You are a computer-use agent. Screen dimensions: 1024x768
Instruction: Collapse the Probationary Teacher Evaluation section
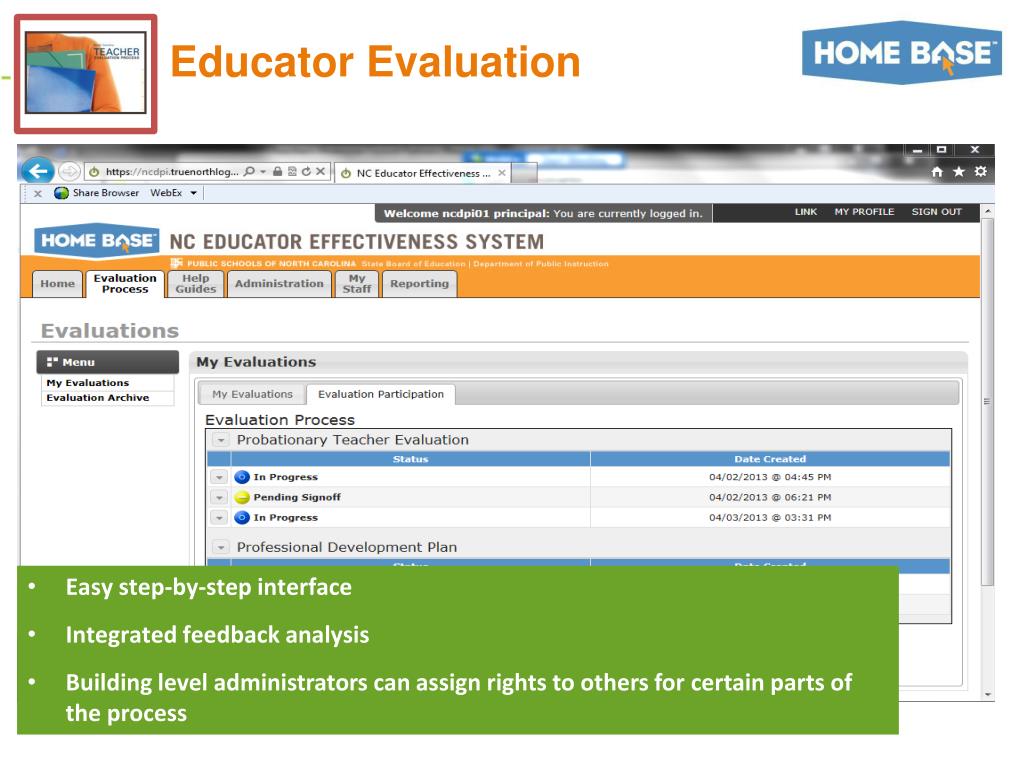[x=221, y=440]
